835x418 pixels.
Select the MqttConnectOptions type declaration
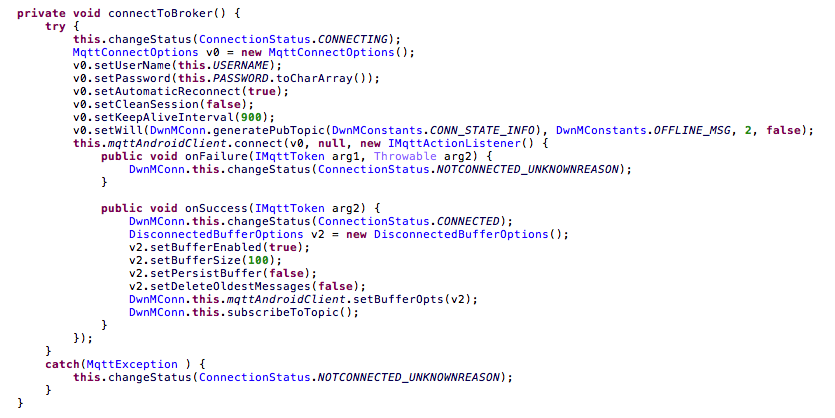[x=135, y=52]
